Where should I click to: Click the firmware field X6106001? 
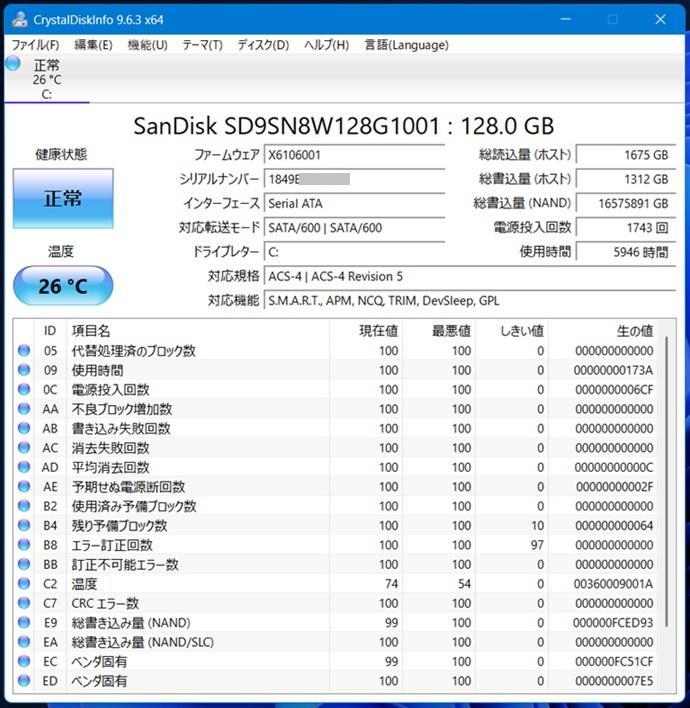354,155
